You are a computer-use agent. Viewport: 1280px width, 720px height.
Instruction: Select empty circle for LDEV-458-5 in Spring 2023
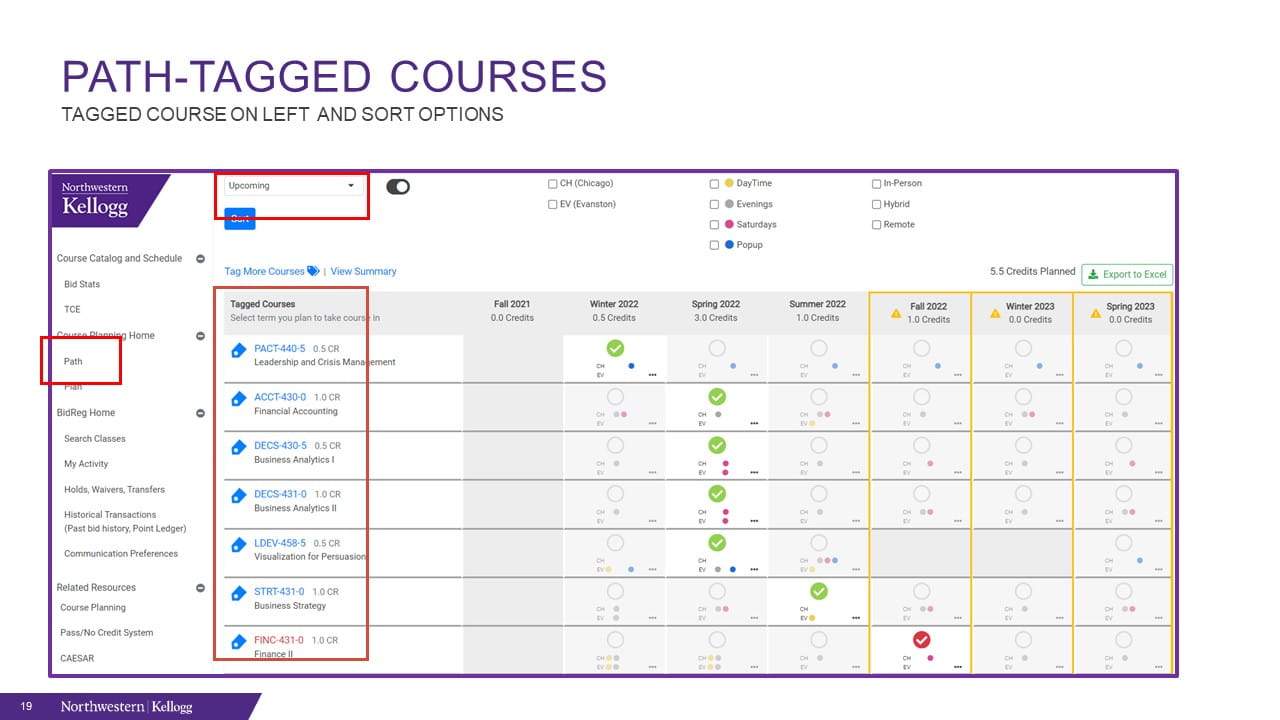tap(1124, 543)
